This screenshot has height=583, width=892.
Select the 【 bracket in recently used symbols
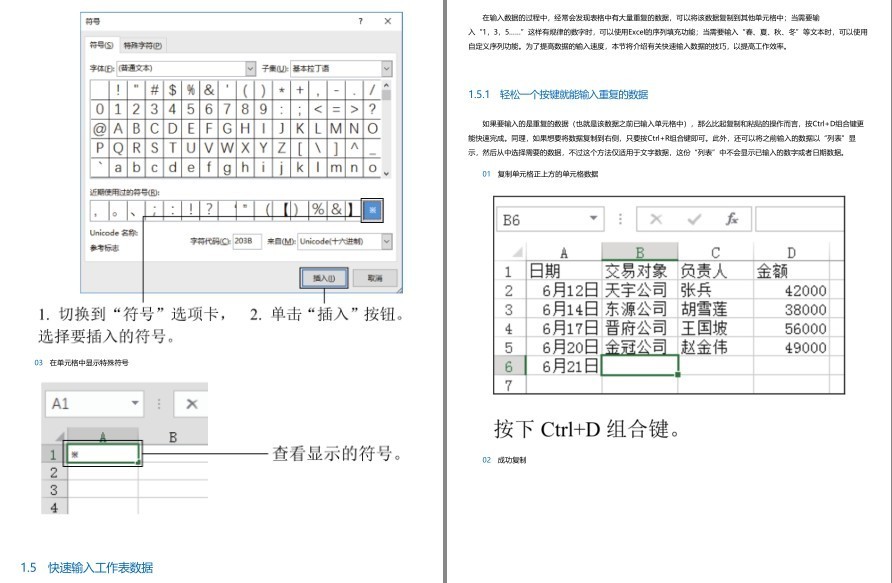pyautogui.click(x=286, y=210)
